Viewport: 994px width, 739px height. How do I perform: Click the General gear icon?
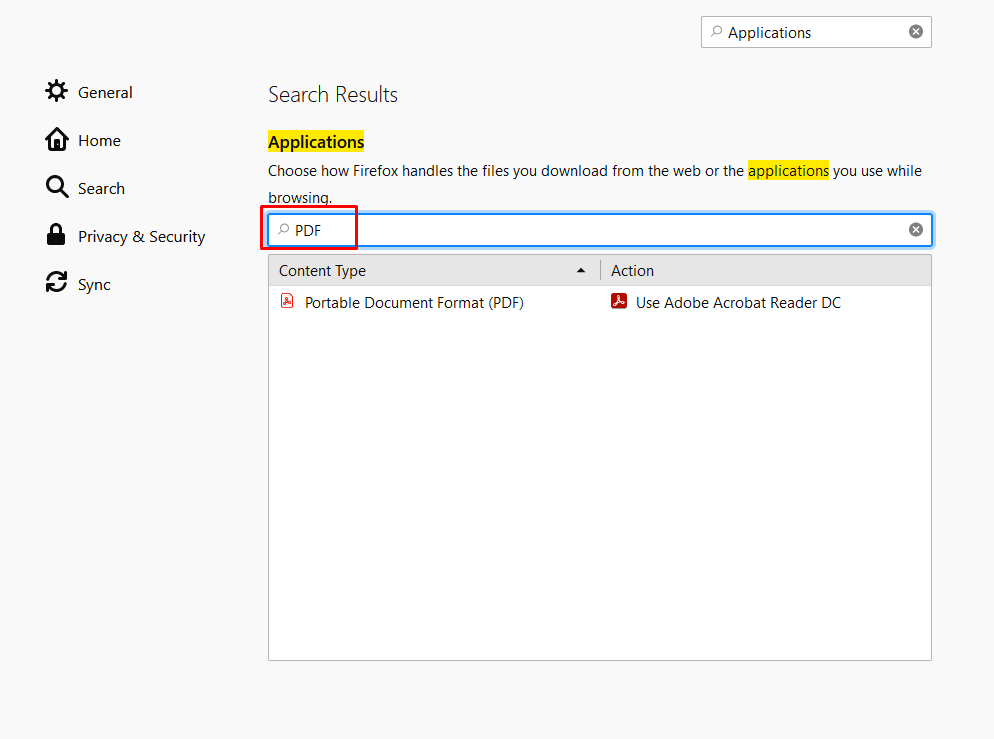coord(56,91)
